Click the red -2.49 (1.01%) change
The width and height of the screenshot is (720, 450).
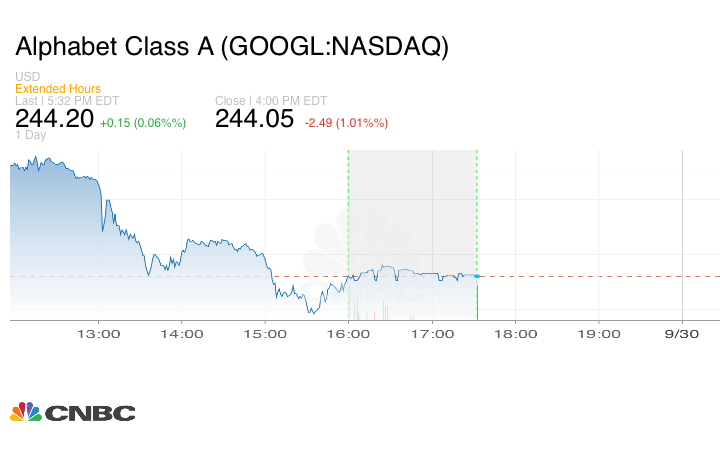(x=346, y=123)
